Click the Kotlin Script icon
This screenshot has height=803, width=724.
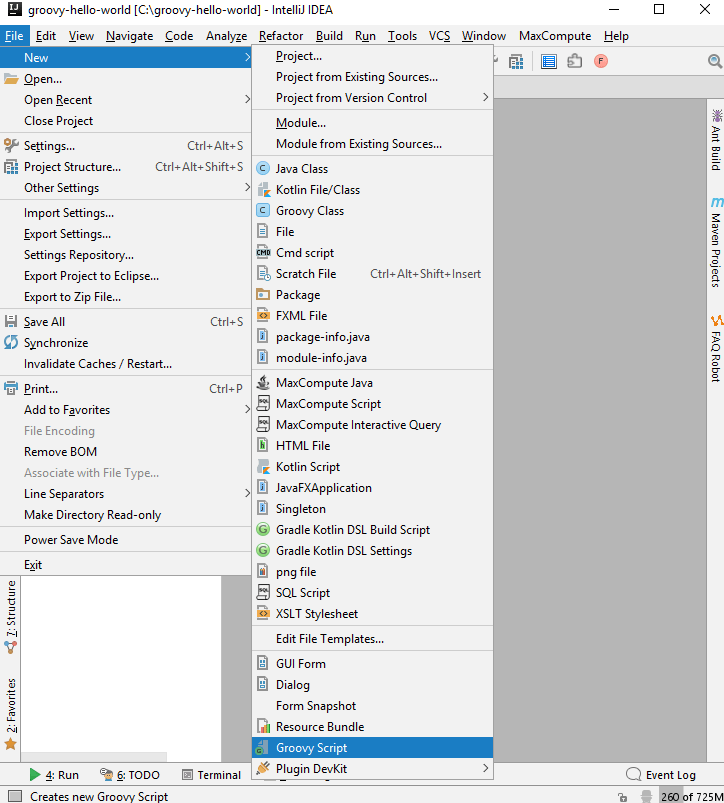[263, 467]
